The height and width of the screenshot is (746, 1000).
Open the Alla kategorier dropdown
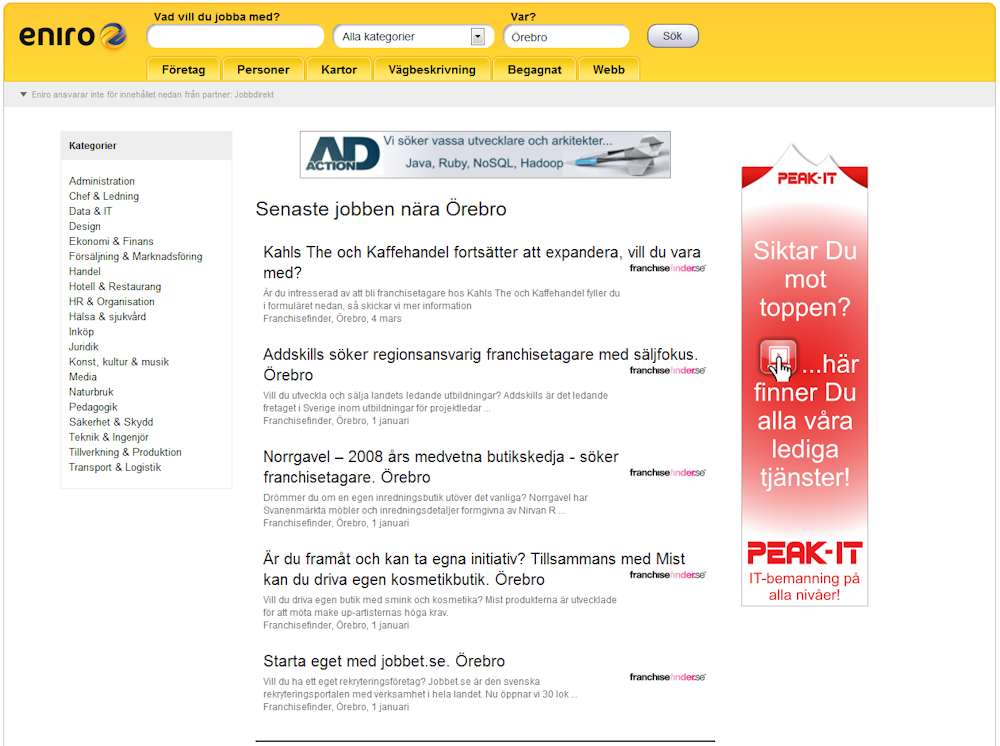coord(413,36)
